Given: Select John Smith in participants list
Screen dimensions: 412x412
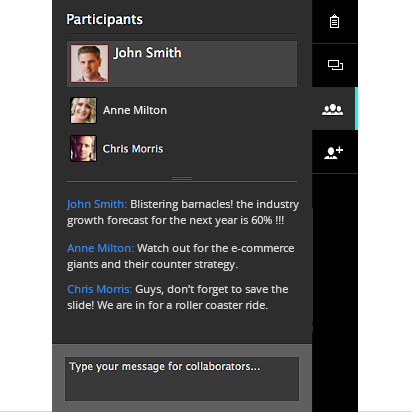Looking at the screenshot, I should tap(148, 53).
